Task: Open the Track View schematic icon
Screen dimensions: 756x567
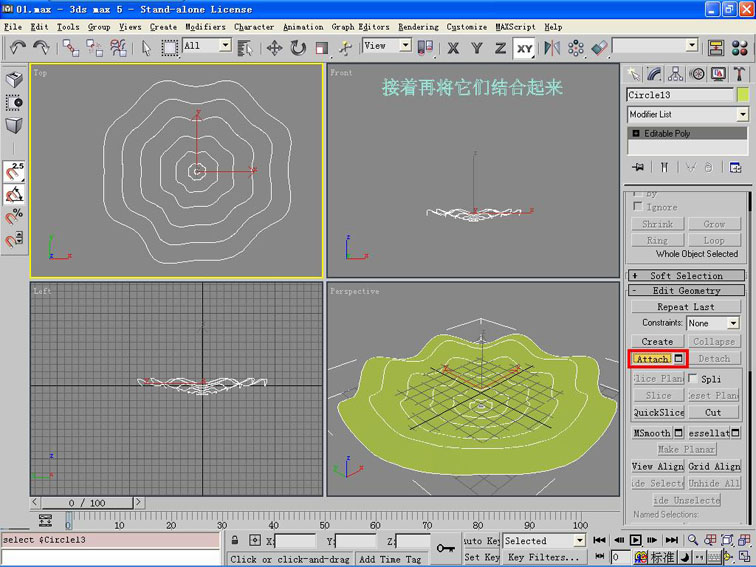Action: coord(716,48)
